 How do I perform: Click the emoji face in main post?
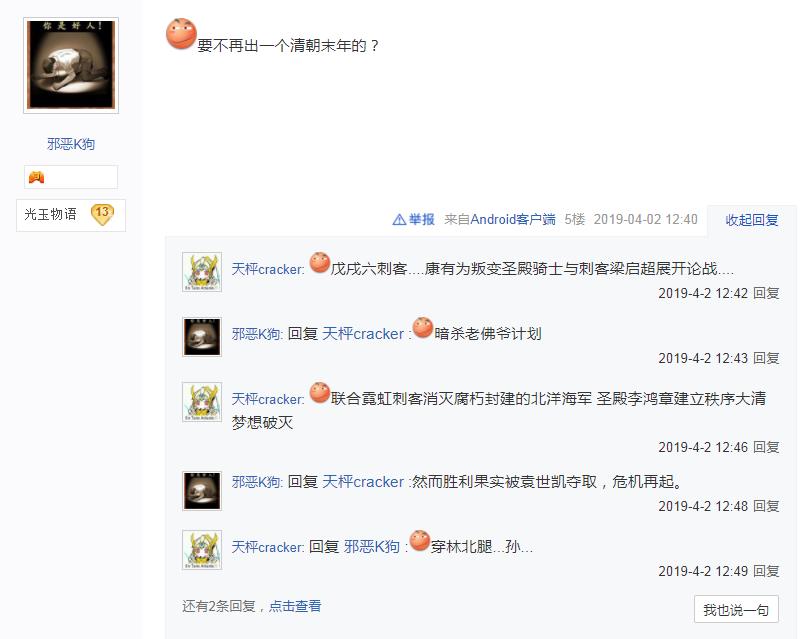pyautogui.click(x=181, y=34)
